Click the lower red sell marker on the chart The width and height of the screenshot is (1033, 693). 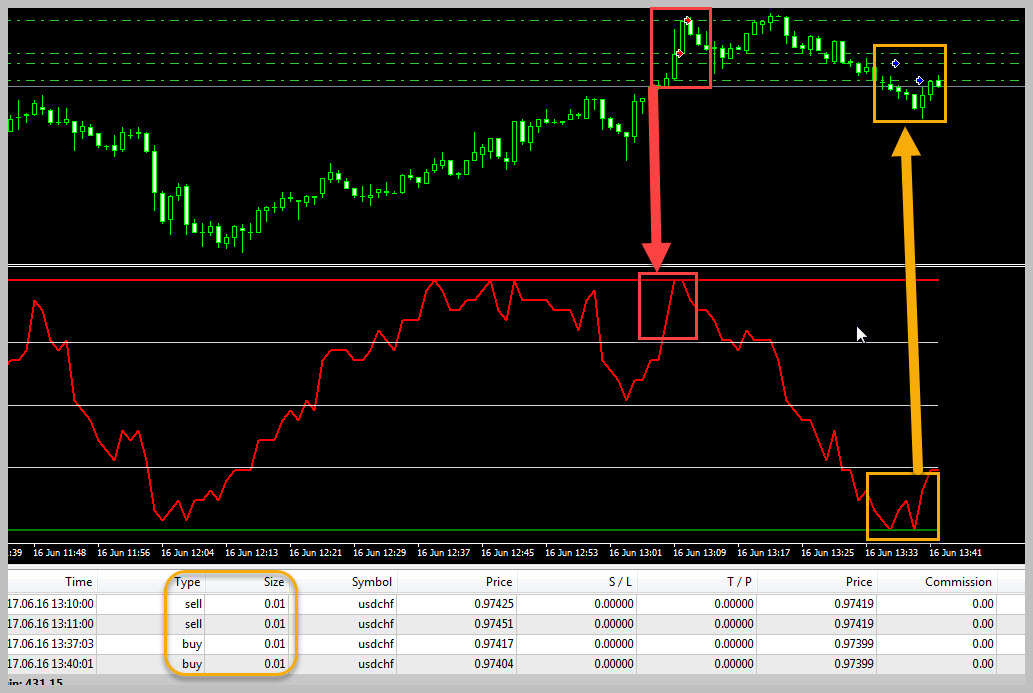coord(679,53)
